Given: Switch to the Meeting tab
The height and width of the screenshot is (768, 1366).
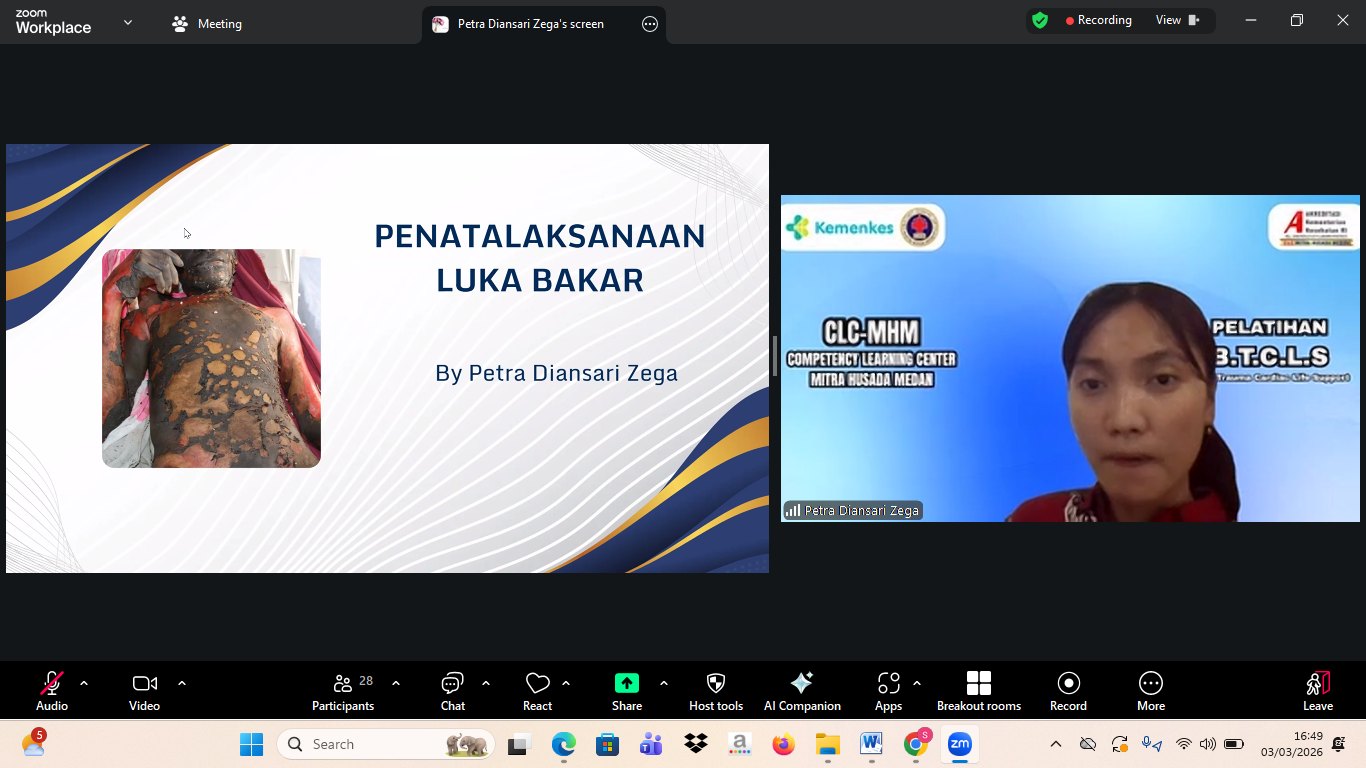Looking at the screenshot, I should [207, 24].
